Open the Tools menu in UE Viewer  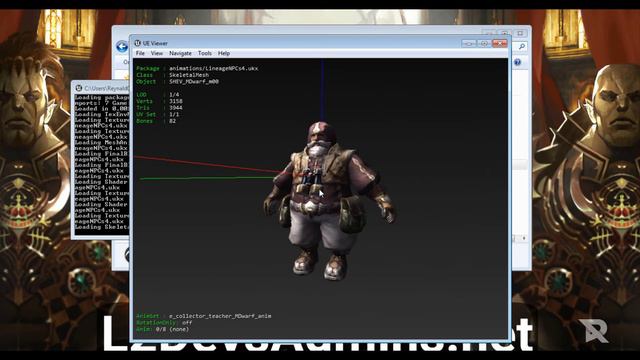(204, 53)
